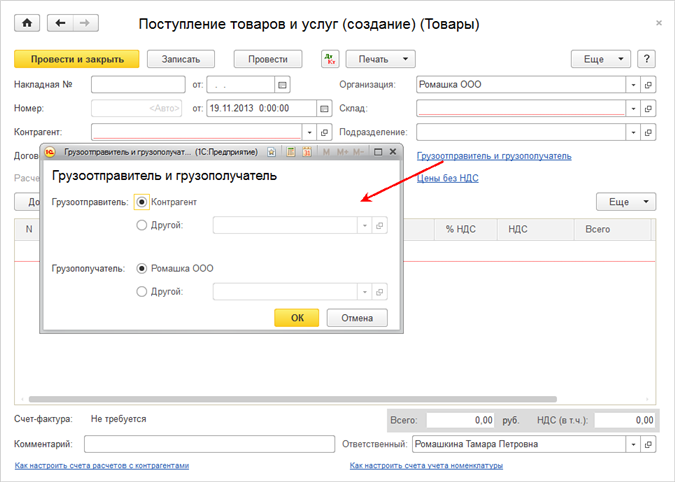Expand the Склад dropdown
The image size is (675, 482).
633,108
